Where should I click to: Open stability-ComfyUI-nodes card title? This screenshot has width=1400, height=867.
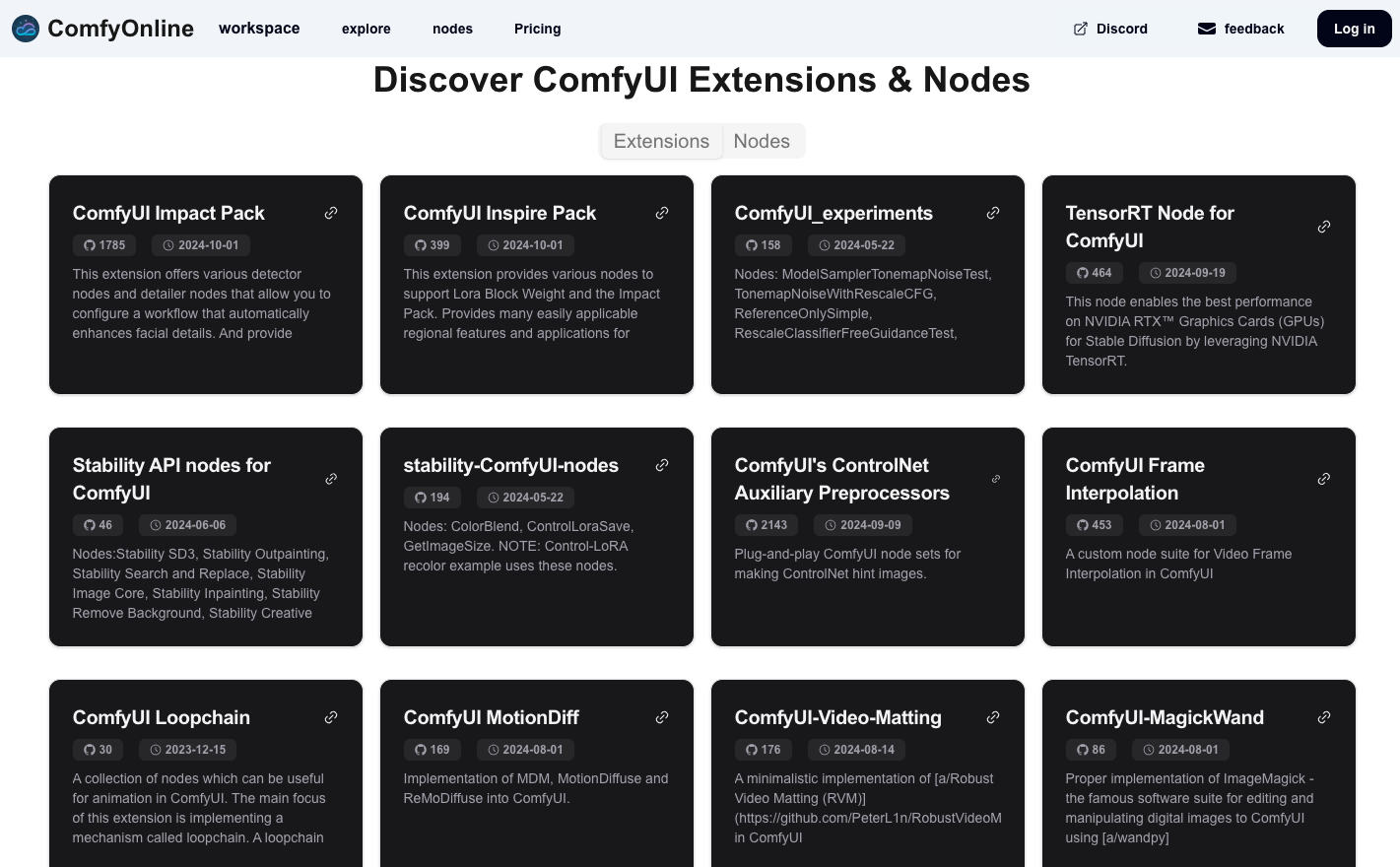510,465
